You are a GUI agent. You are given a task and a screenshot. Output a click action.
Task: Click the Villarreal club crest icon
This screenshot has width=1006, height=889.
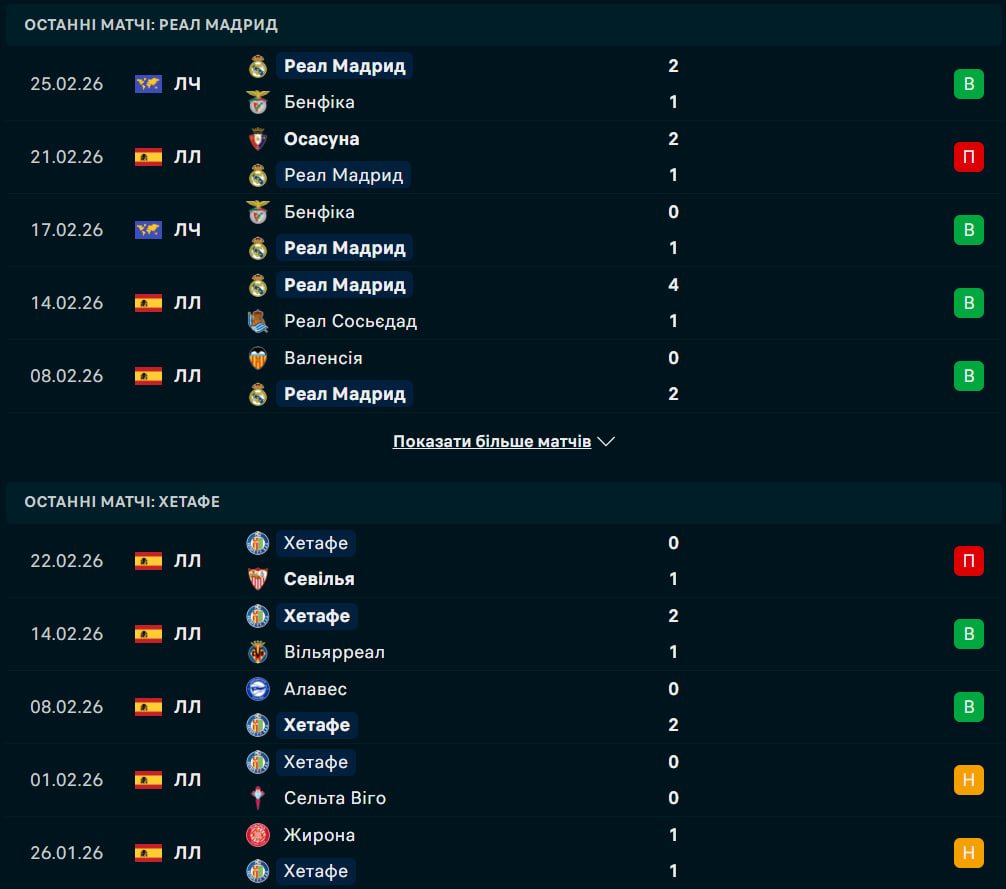258,652
